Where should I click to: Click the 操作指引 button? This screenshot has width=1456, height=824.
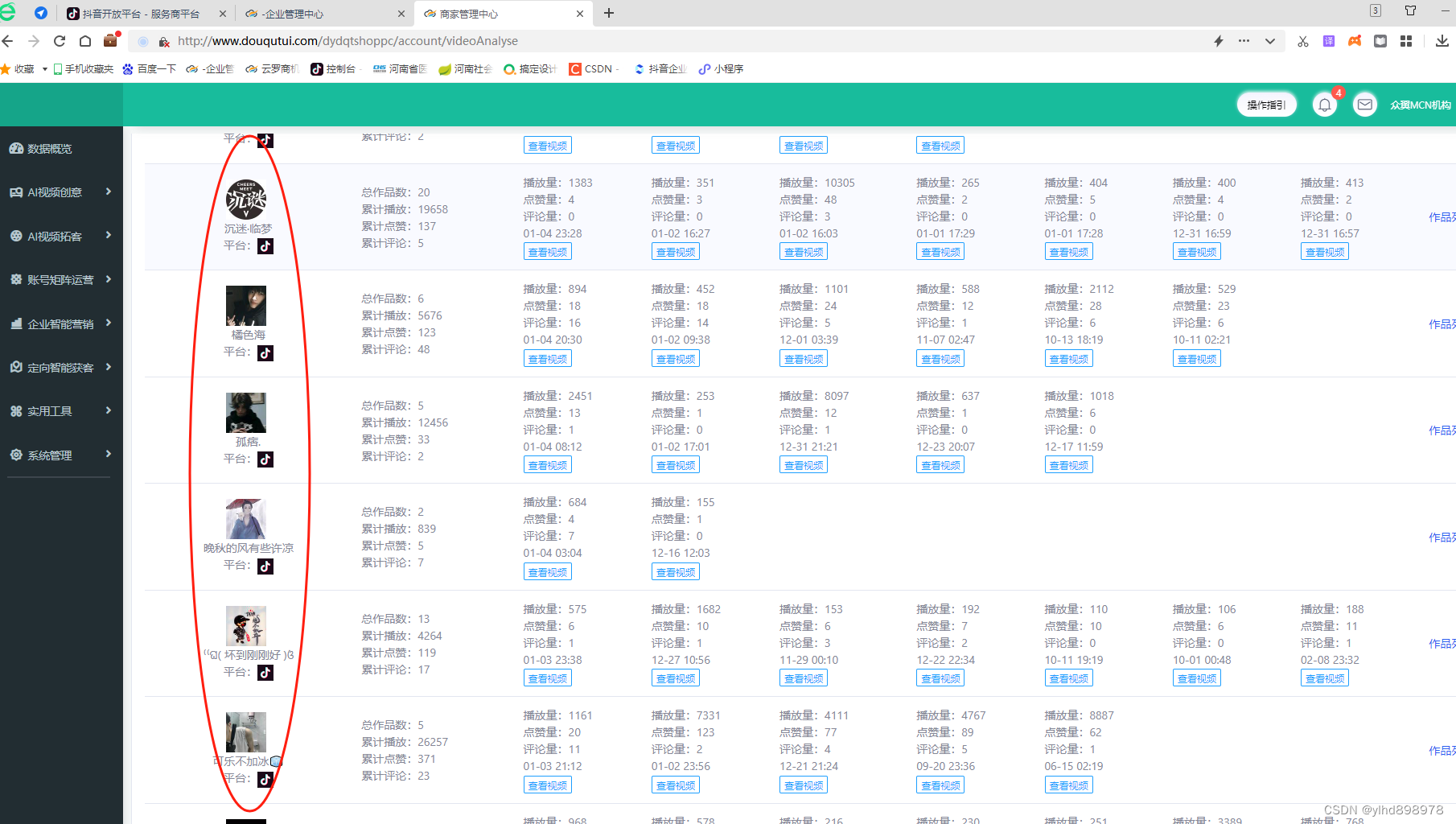coord(1266,105)
